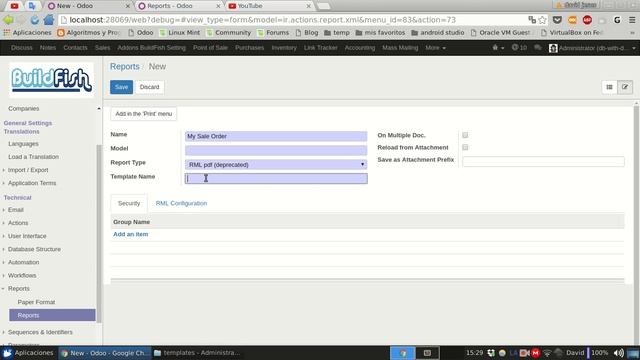Expand the Workflows sidebar section
640x360 pixels.
(x=22, y=276)
